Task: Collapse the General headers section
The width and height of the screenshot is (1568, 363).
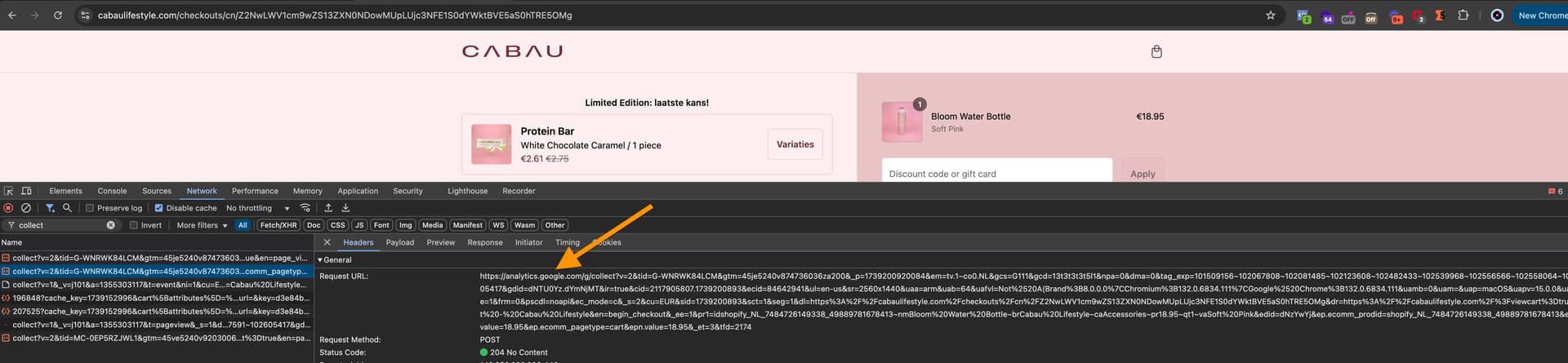Action: click(x=335, y=259)
